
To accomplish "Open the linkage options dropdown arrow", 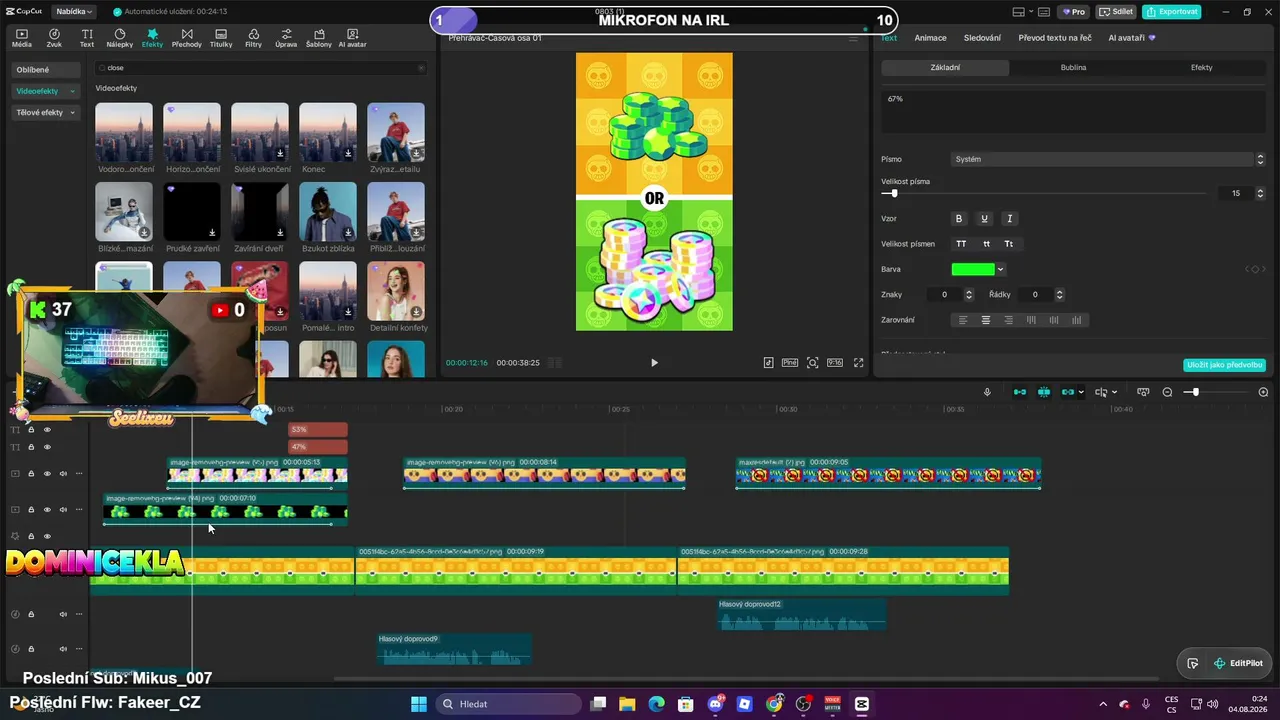I will click(1081, 392).
